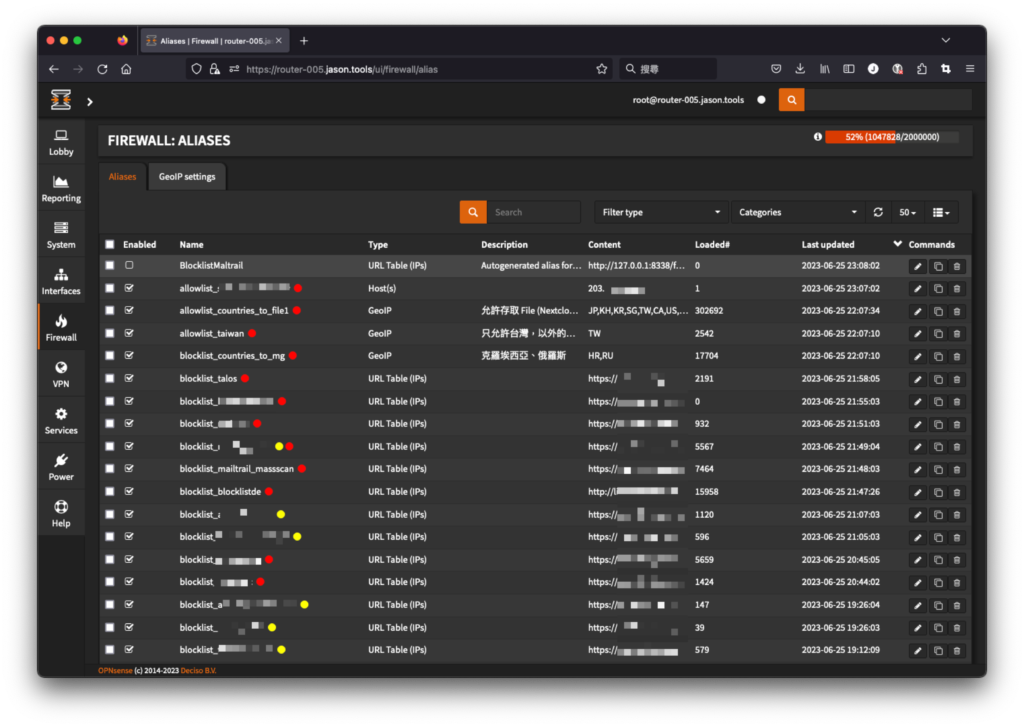This screenshot has width=1024, height=727.
Task: Open the Categories dropdown
Action: [797, 212]
